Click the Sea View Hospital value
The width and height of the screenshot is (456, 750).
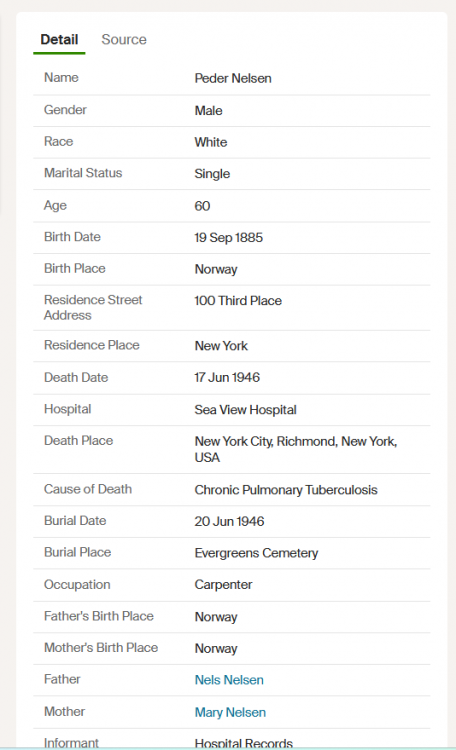click(245, 410)
